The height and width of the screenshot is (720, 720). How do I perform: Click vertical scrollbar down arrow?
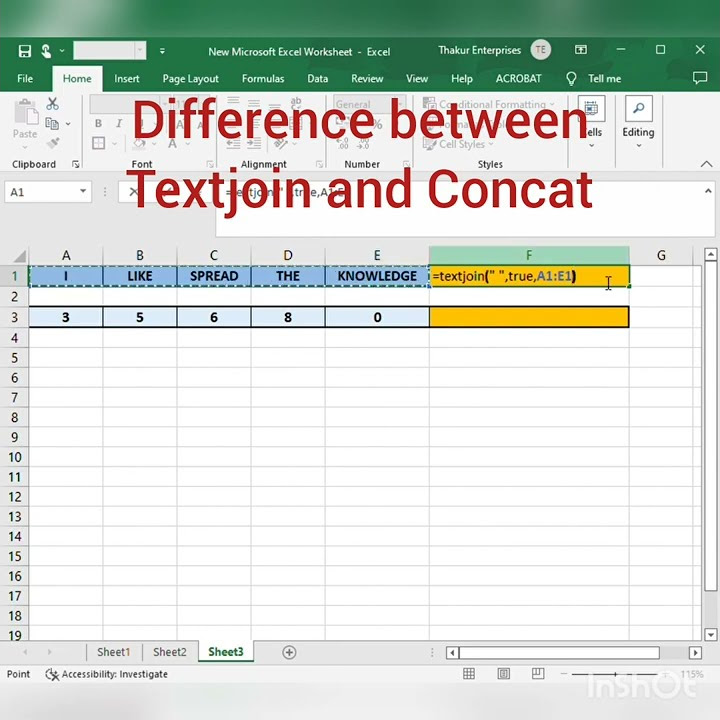710,635
